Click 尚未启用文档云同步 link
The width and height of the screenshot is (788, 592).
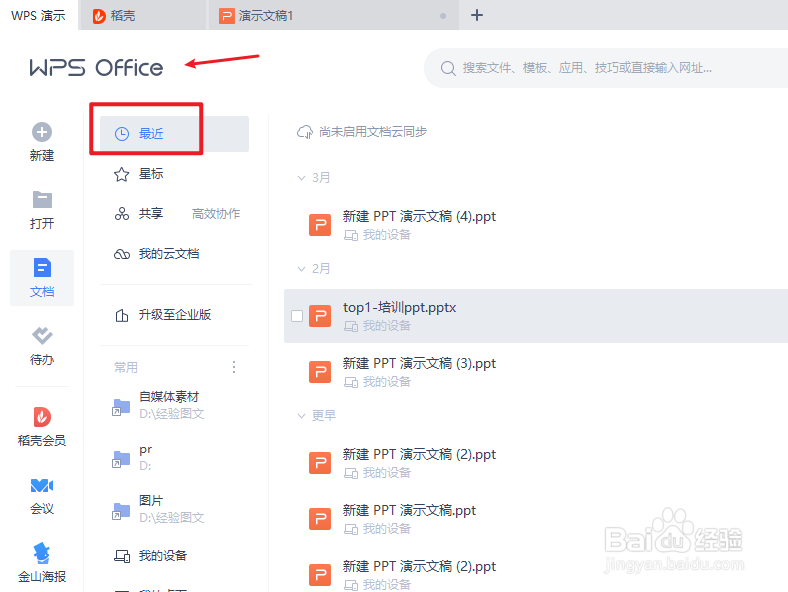point(373,132)
